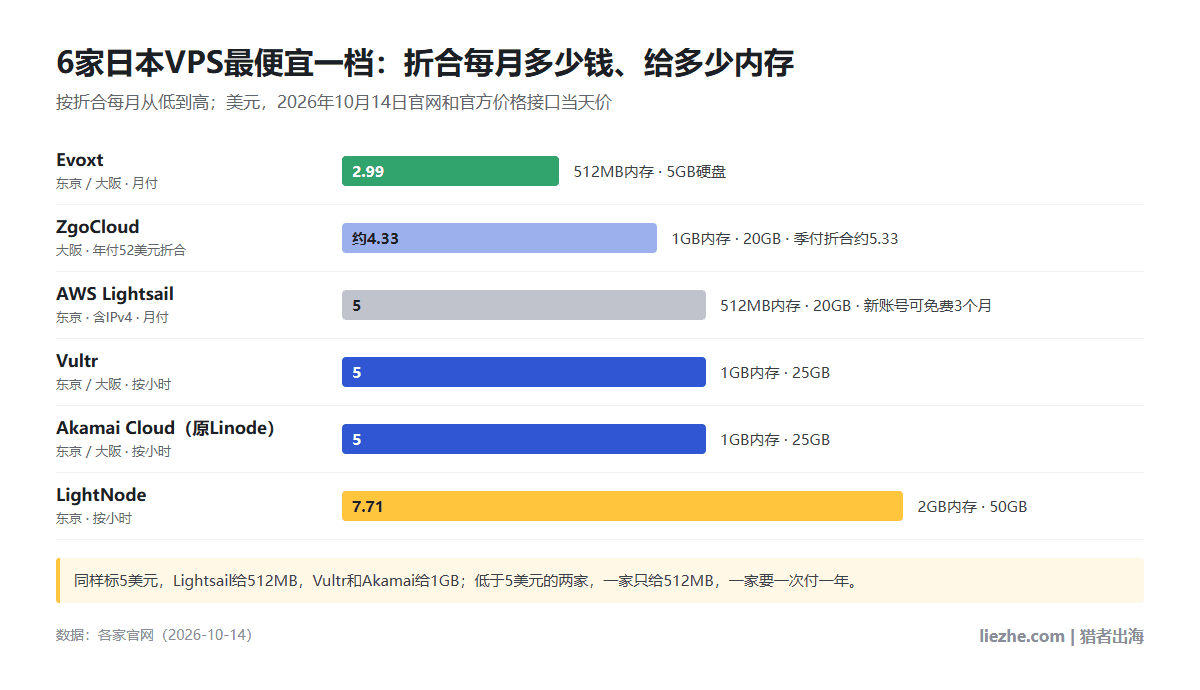Click the Evoxt spec 512MB内存 · 5GB硬盘
This screenshot has height=690, width=1200.
650,172
